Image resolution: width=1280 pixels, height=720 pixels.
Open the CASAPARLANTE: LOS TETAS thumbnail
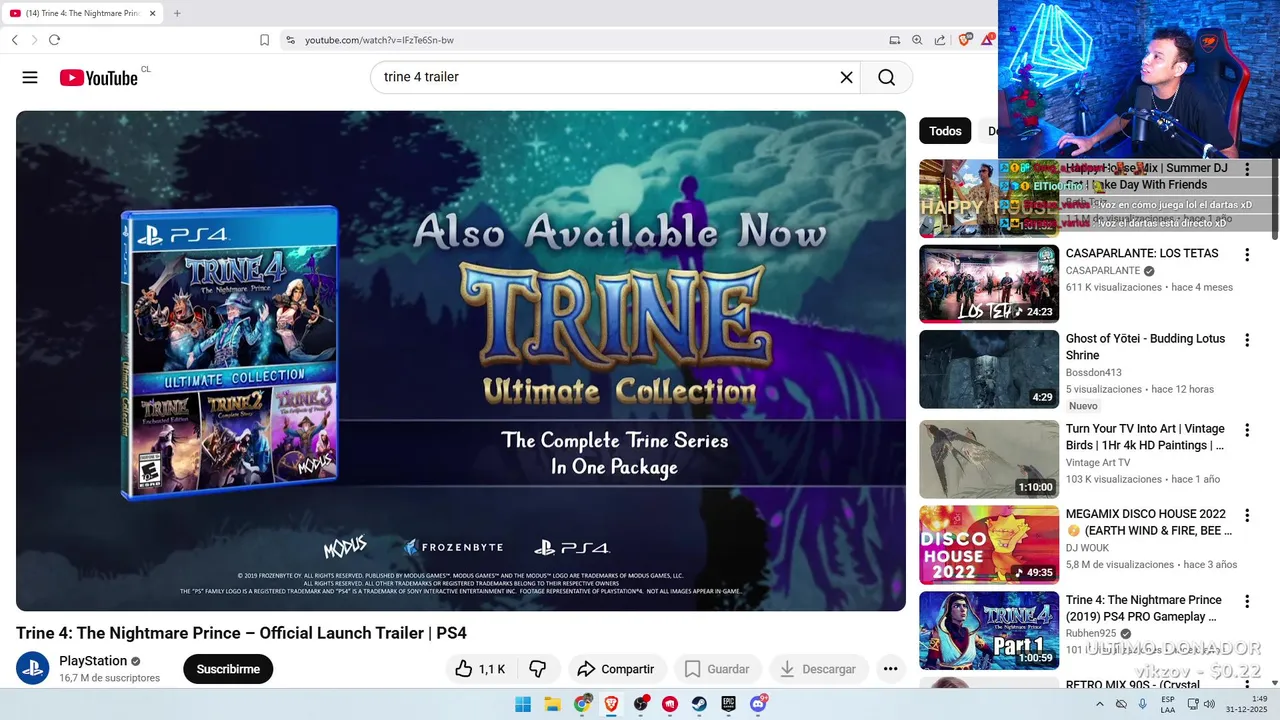coord(989,284)
